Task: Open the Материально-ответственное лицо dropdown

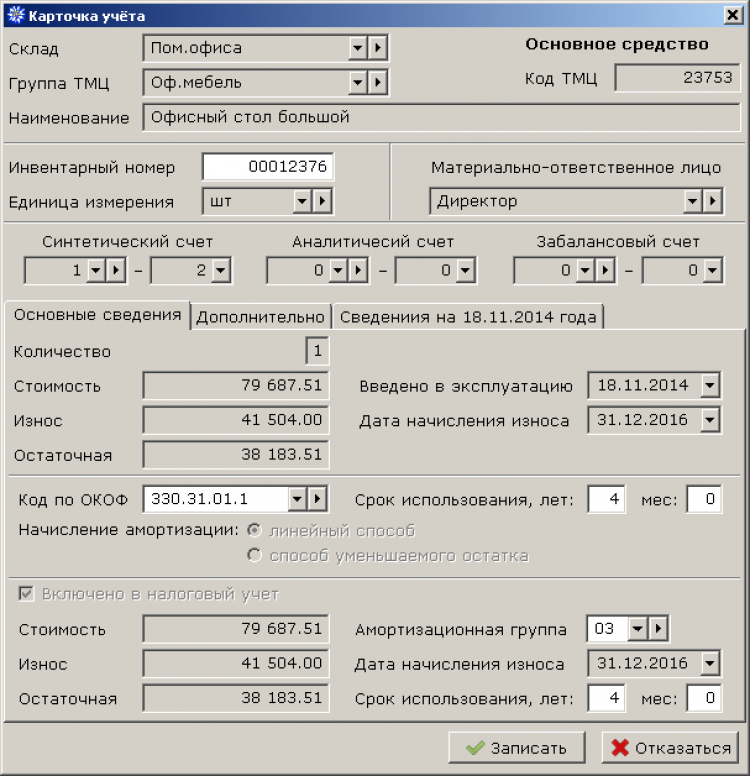Action: coord(693,201)
